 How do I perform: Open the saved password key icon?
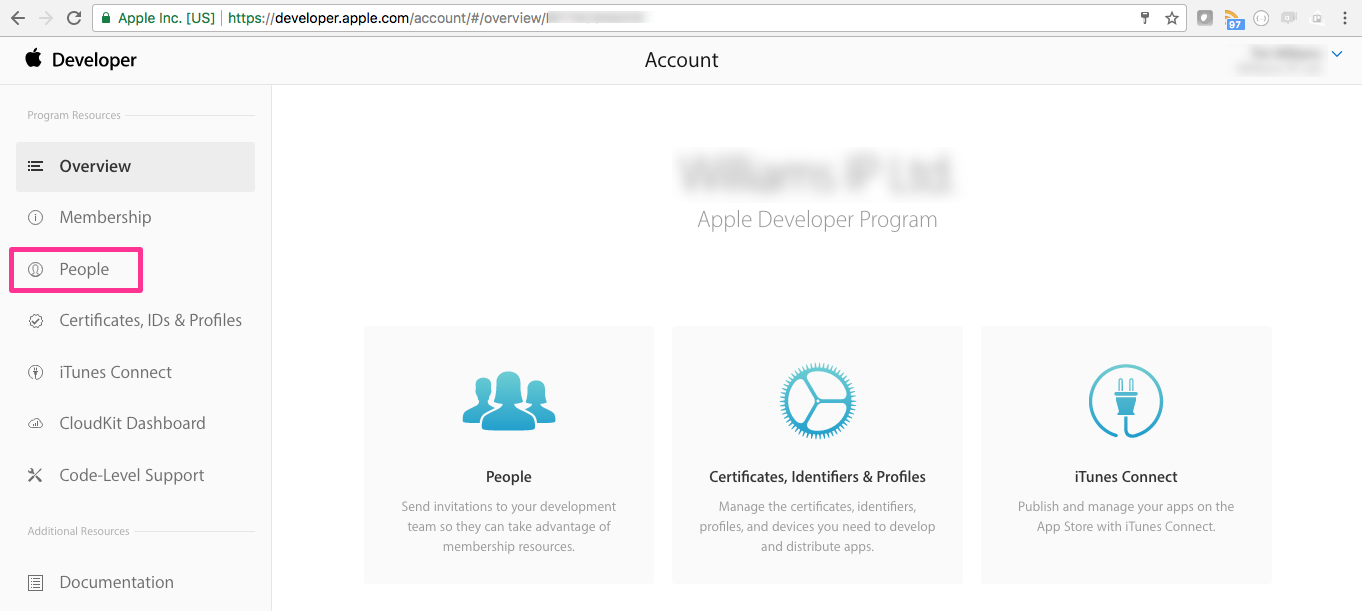pos(1145,18)
